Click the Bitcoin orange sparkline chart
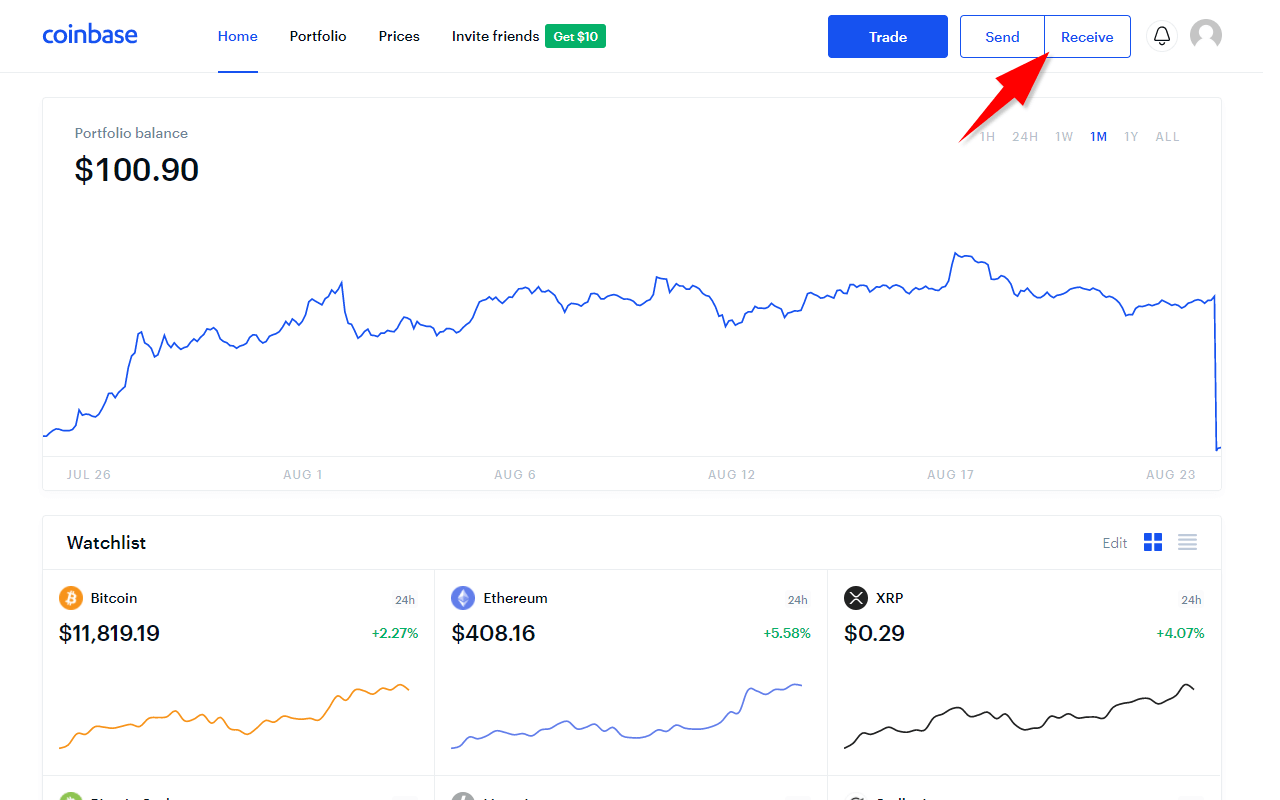Image resolution: width=1280 pixels, height=800 pixels. pos(234,716)
